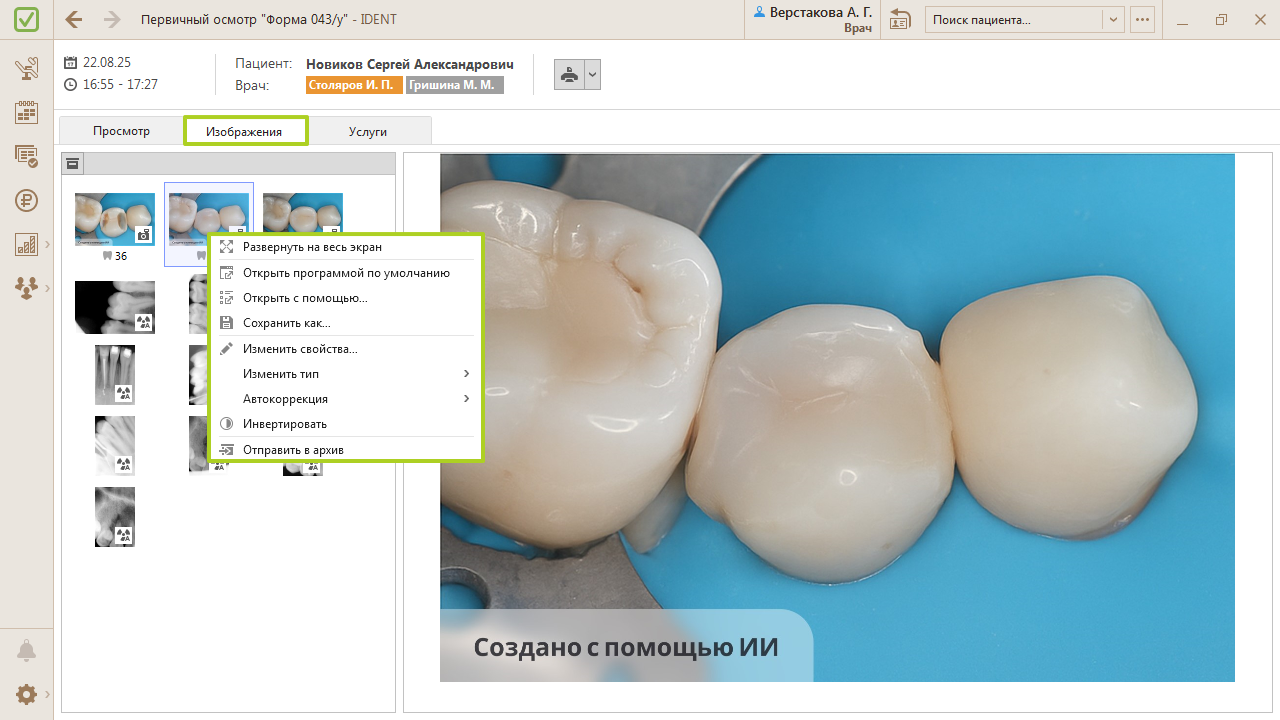The image size is (1280, 720).
Task: Click doctor tag Столяров И. П.
Action: click(x=354, y=85)
